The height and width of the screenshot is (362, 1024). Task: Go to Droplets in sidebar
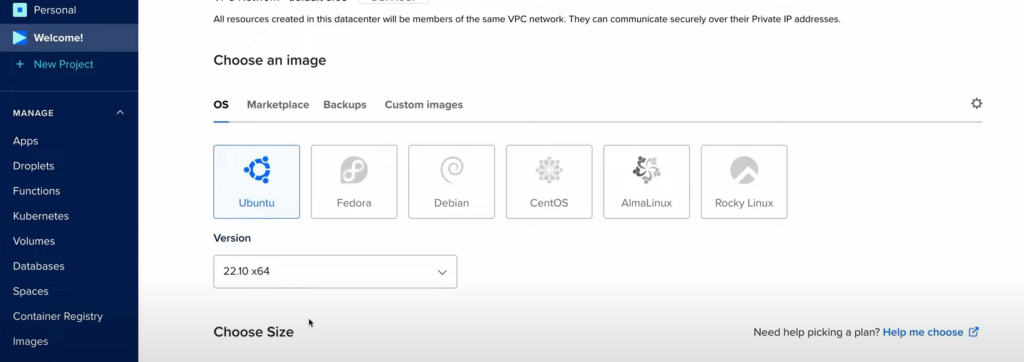33,166
